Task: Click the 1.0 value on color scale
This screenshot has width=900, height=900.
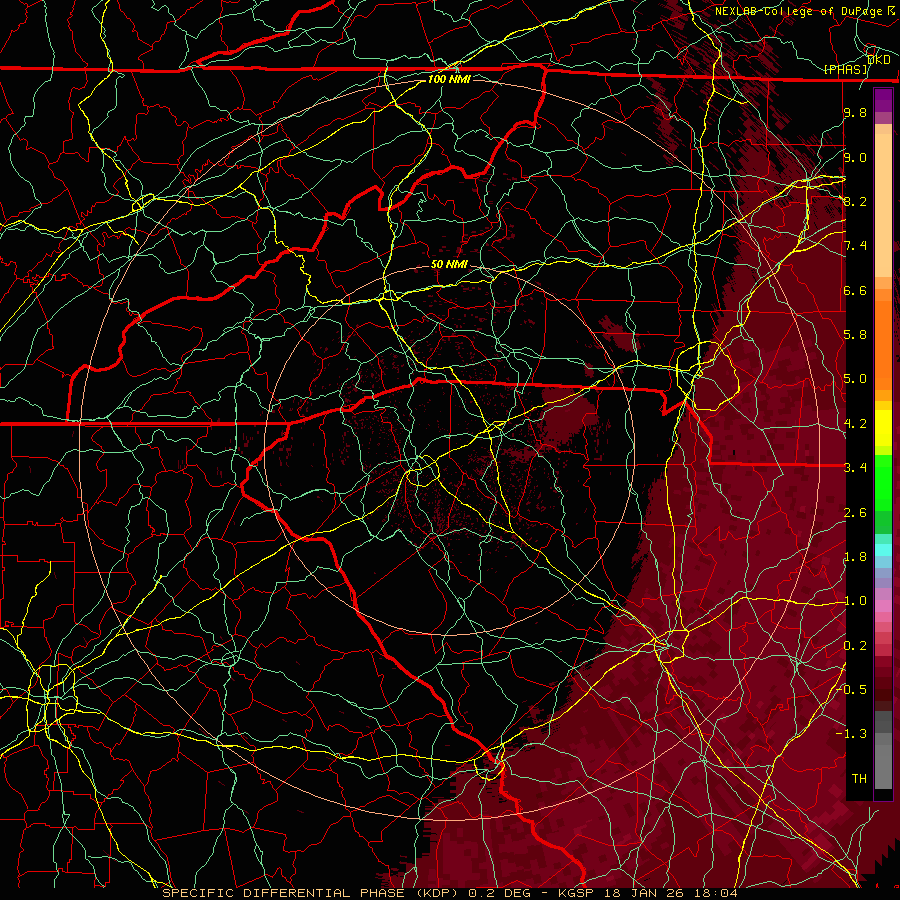Action: (x=855, y=601)
